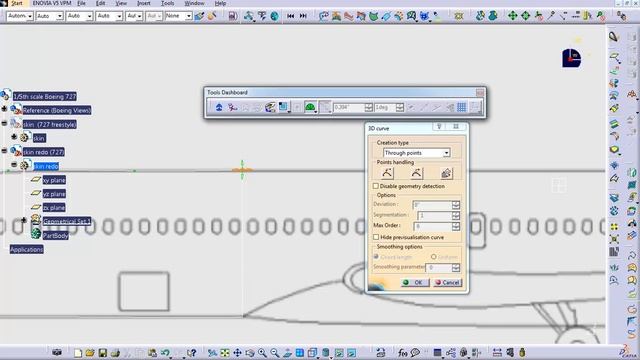Select the 1/5th scale Boeing 727 root node

pos(45,97)
